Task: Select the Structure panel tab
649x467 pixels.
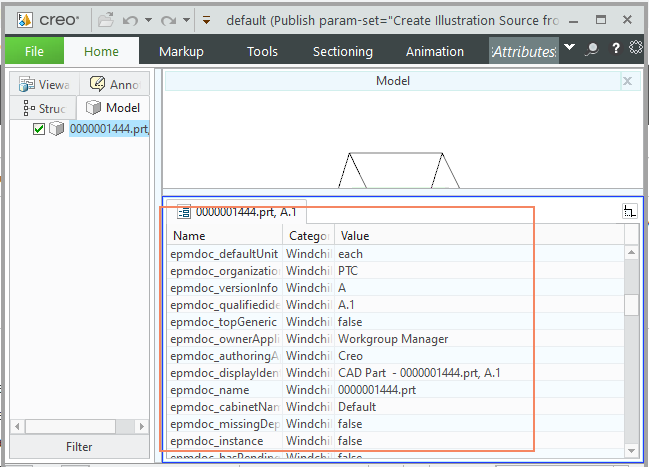Action: click(44, 108)
